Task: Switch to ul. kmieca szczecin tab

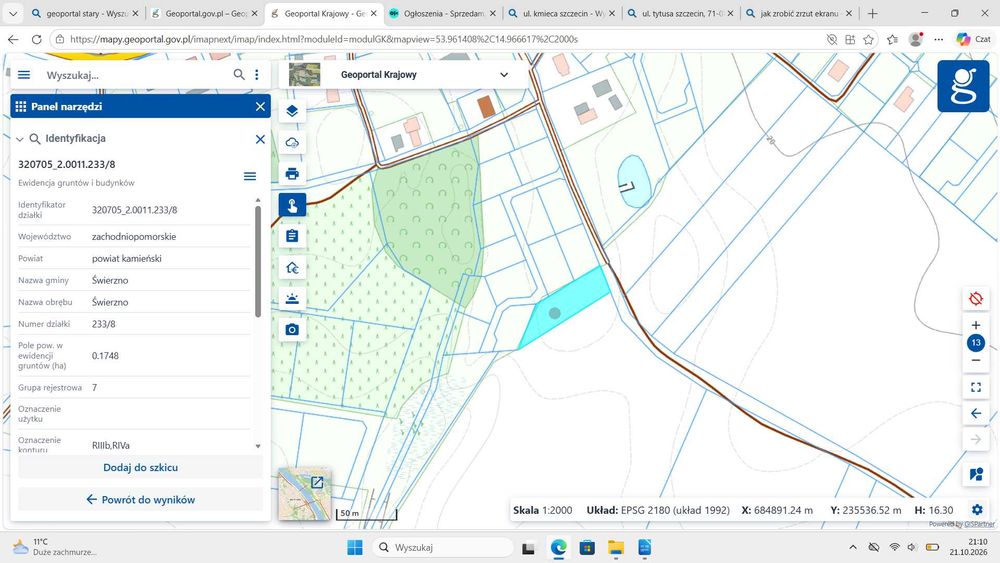Action: click(562, 13)
